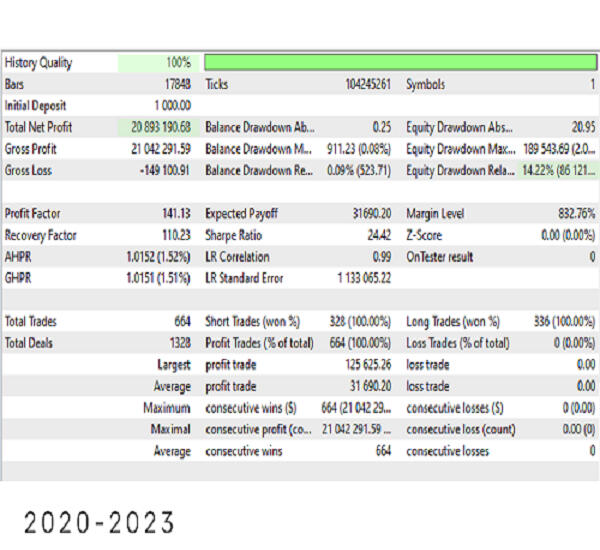The width and height of the screenshot is (600, 550).
Task: Select the Gross Loss value -149 100.91
Action: pyautogui.click(x=162, y=170)
